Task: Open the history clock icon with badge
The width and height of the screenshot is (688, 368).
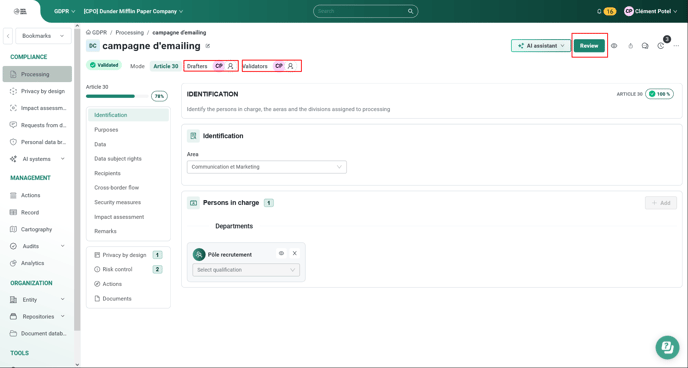Action: pos(661,46)
